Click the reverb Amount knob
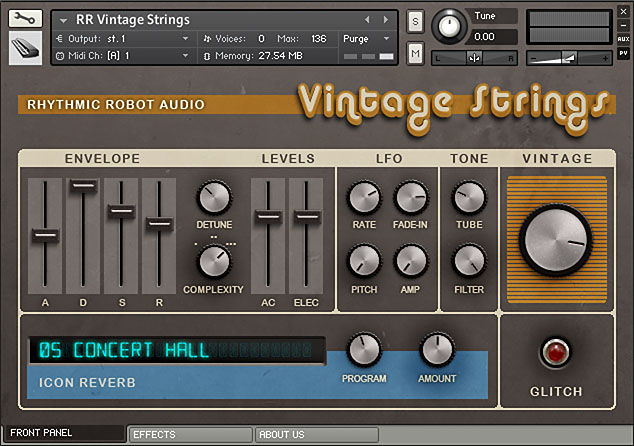The image size is (634, 446). pos(437,351)
